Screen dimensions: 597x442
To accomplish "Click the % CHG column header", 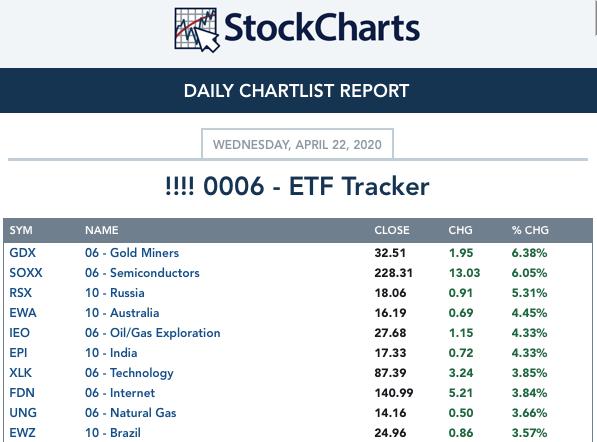I will [x=530, y=230].
